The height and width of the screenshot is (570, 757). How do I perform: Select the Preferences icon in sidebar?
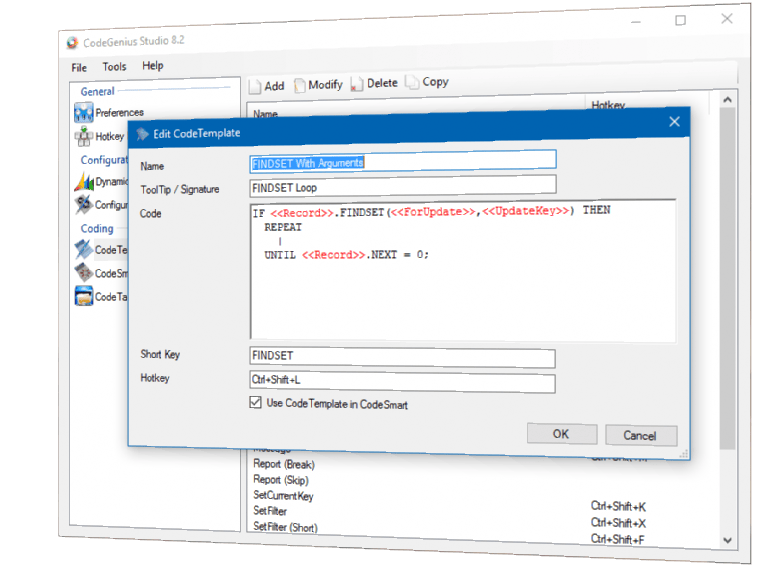point(84,113)
